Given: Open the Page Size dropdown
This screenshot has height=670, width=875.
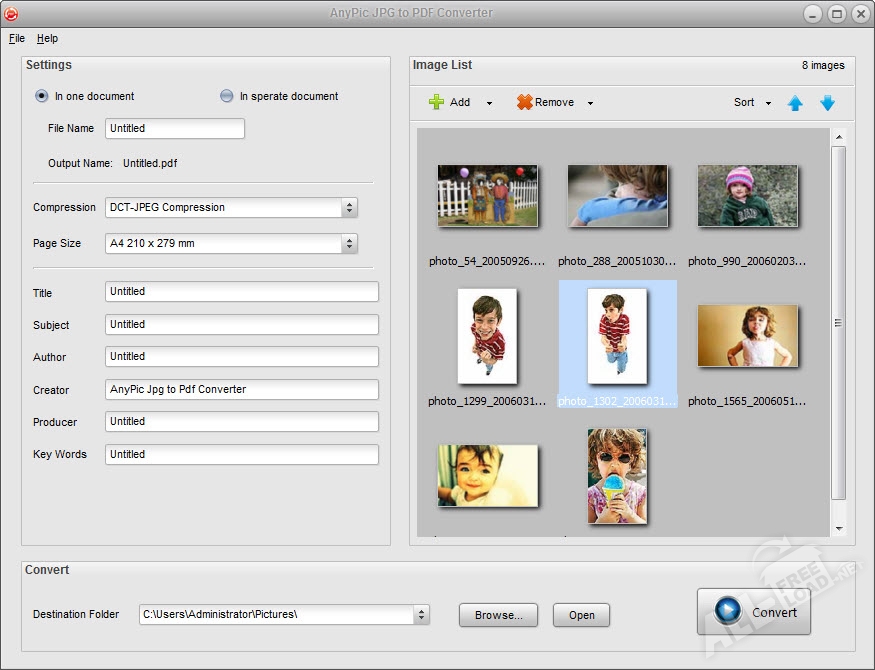Looking at the screenshot, I should click(231, 243).
